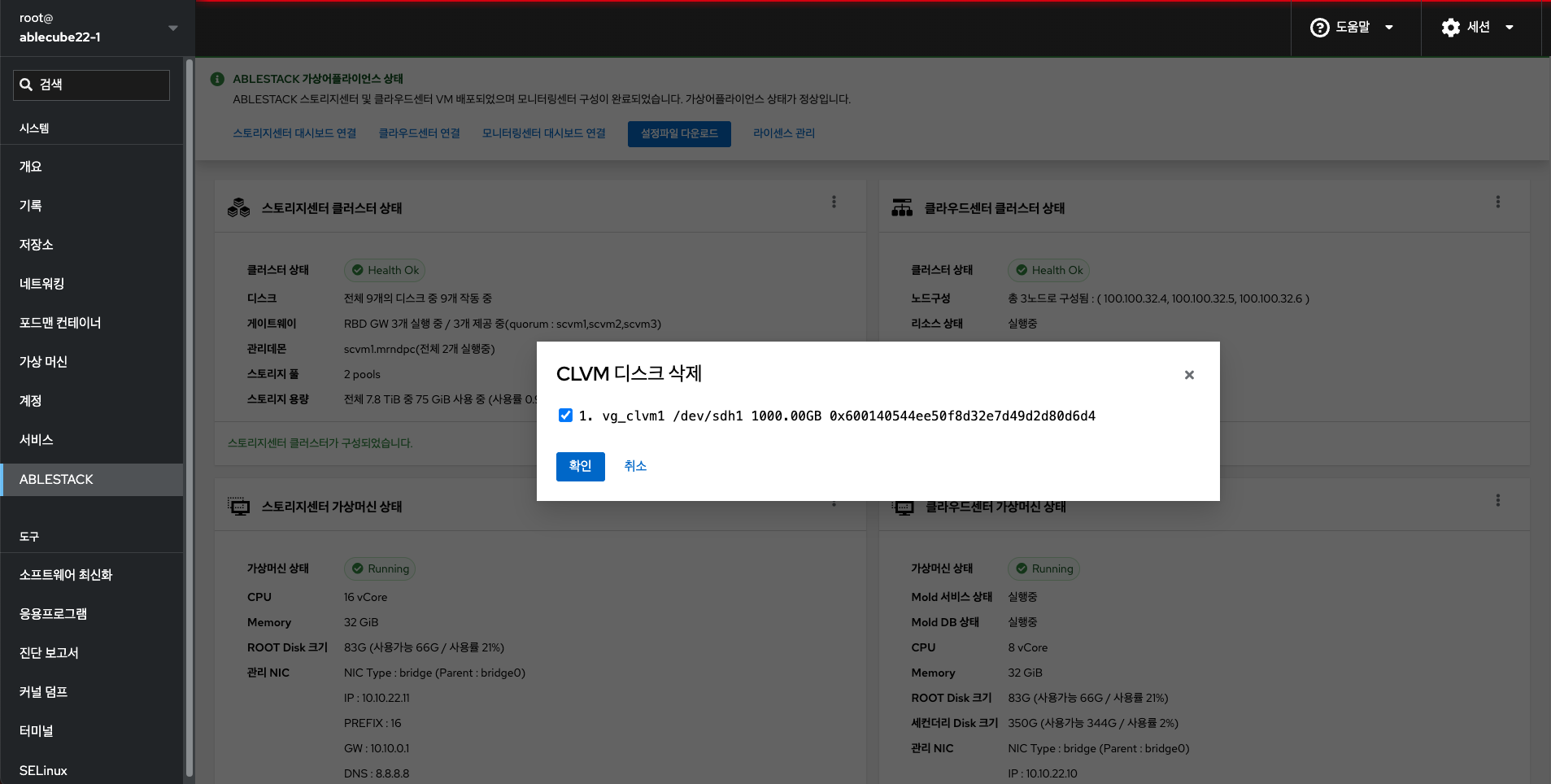
Task: Focus the 검색 search field in sidebar
Action: [91, 85]
